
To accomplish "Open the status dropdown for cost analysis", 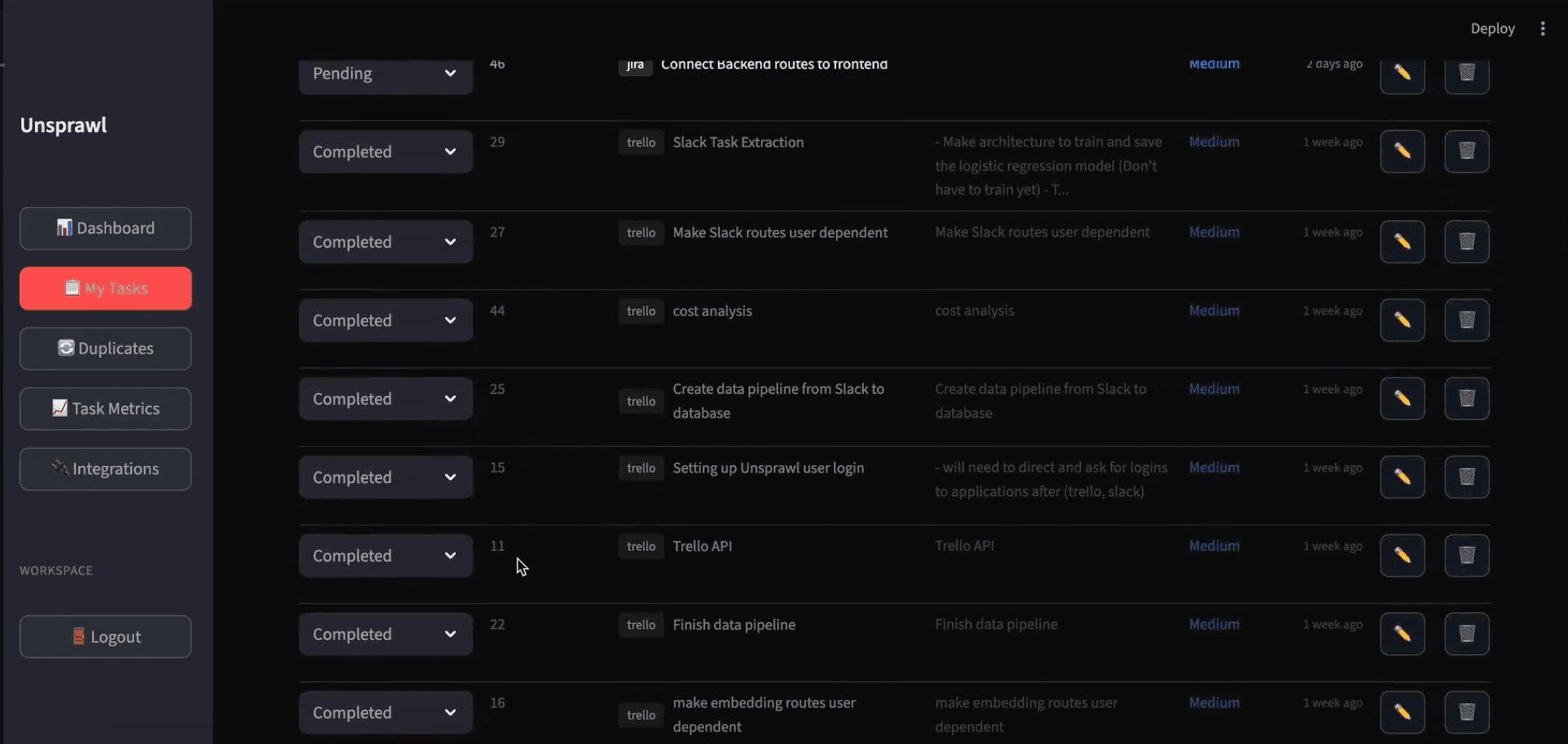I will pyautogui.click(x=385, y=319).
